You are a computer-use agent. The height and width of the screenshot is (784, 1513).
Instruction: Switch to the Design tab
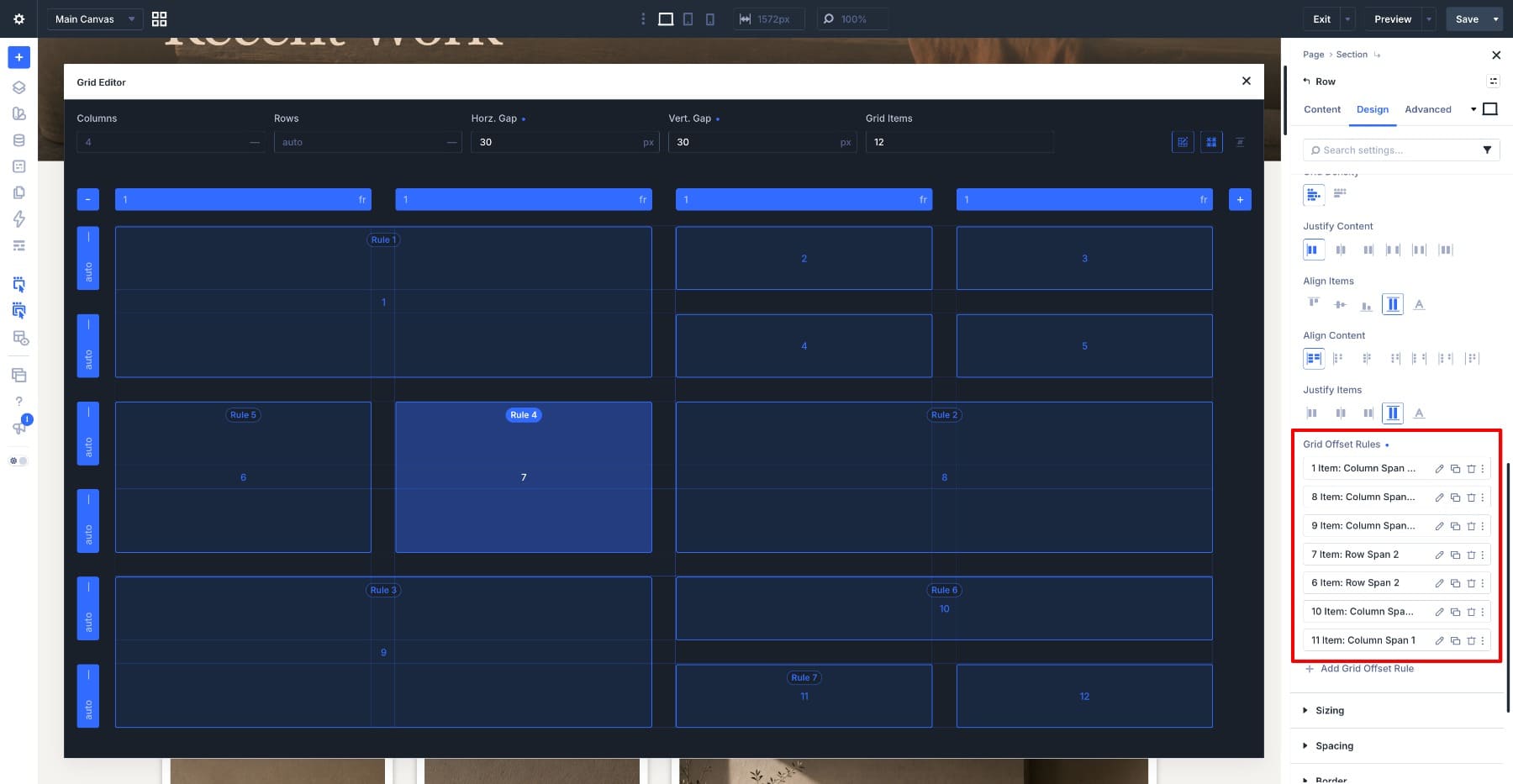[1373, 109]
